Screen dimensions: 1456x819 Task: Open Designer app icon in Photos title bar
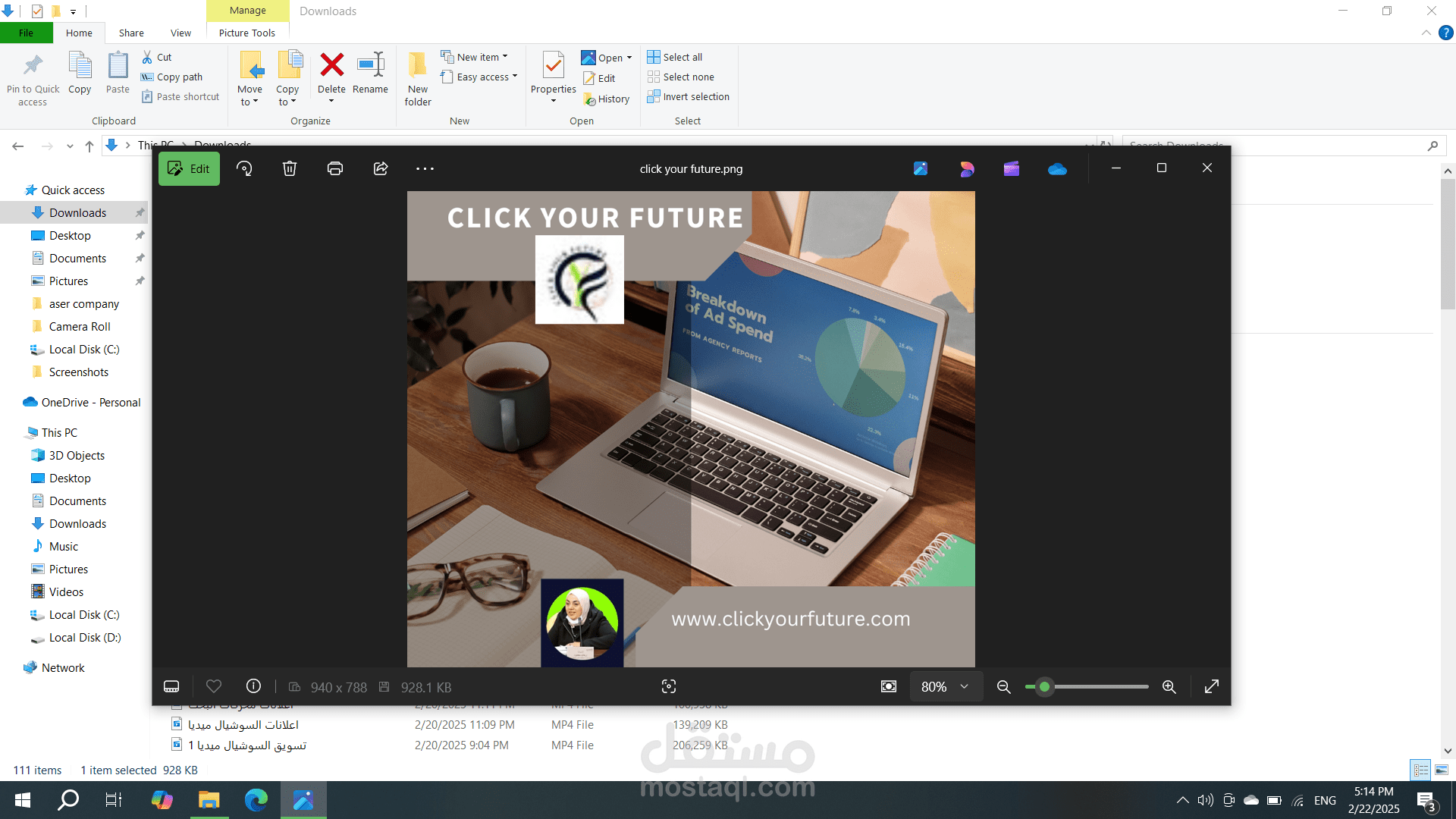click(x=966, y=168)
